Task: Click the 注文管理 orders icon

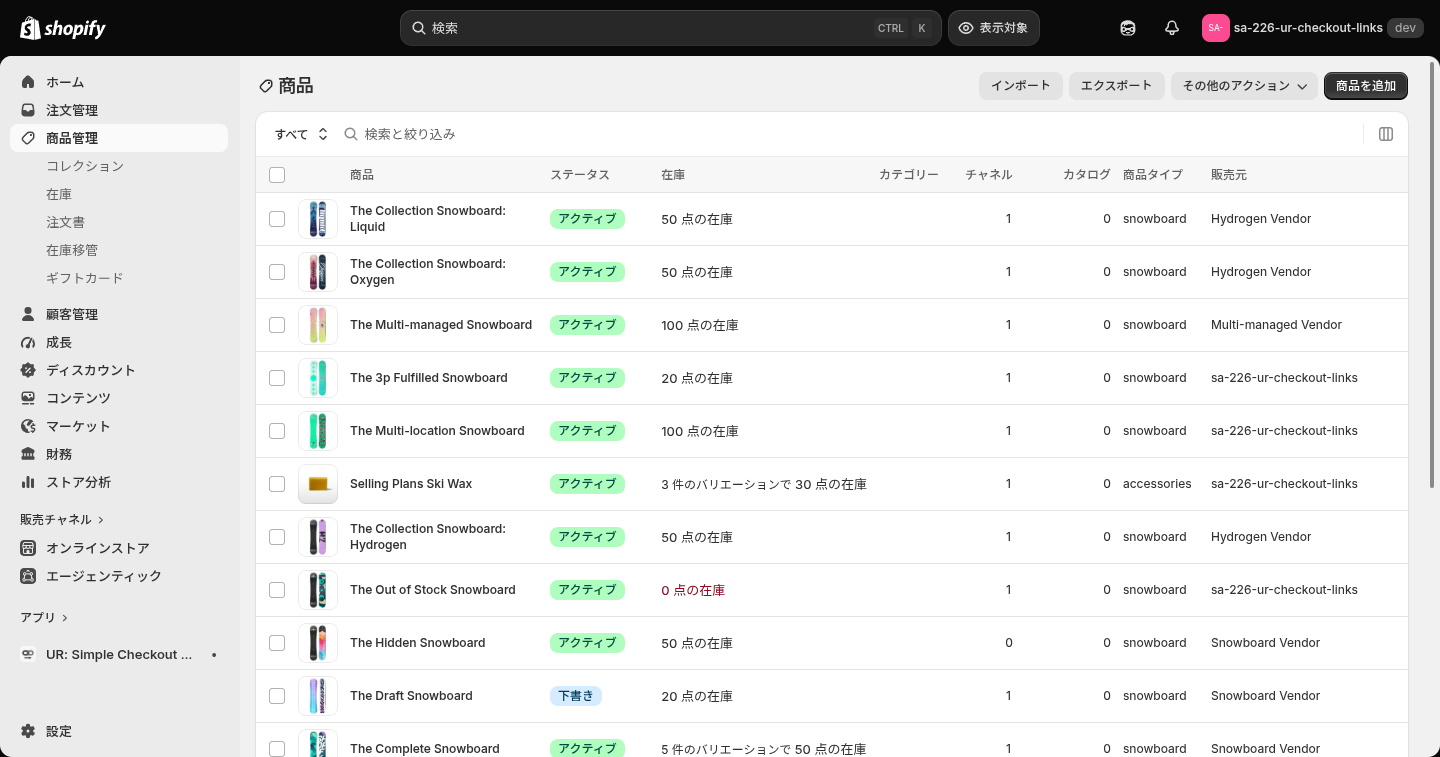Action: pyautogui.click(x=28, y=110)
